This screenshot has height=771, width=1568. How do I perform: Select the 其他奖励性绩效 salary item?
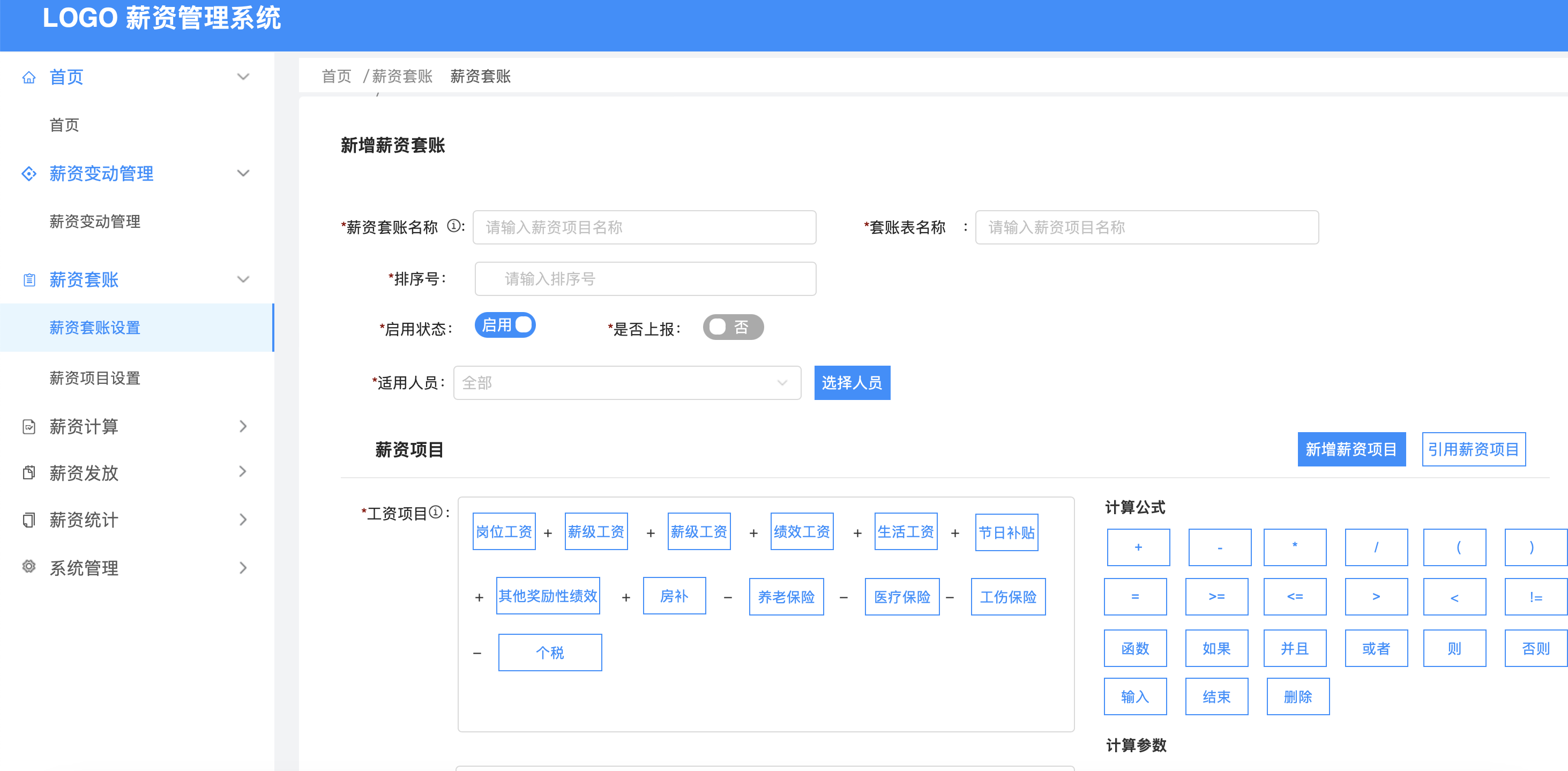[548, 596]
